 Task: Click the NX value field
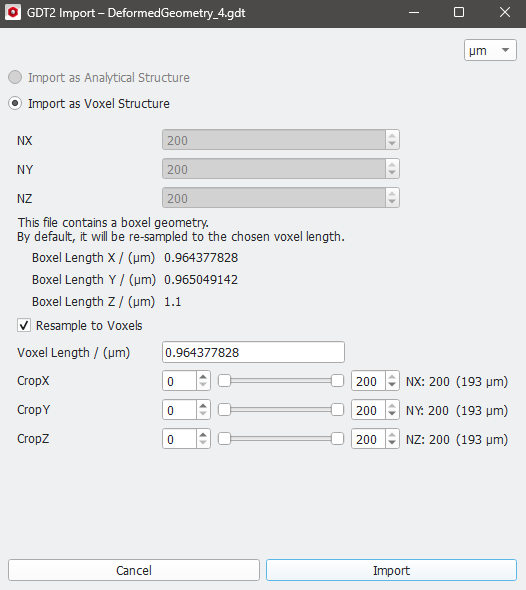point(274,140)
